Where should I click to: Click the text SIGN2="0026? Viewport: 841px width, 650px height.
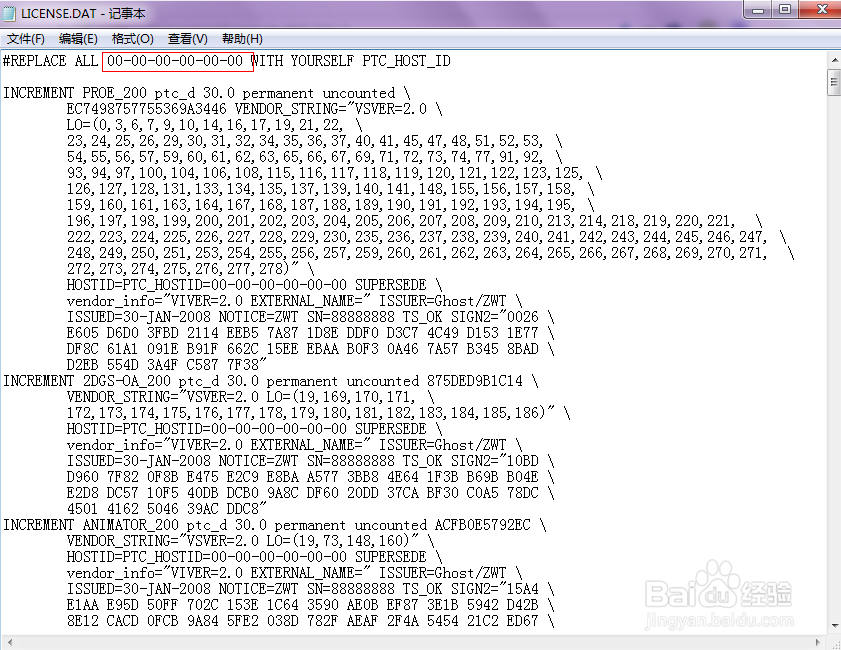pos(495,317)
